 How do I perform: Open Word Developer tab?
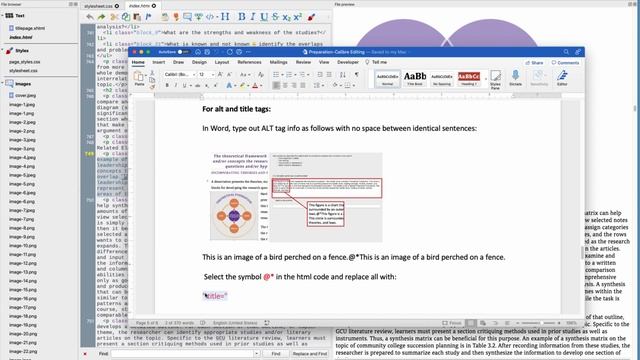(348, 62)
